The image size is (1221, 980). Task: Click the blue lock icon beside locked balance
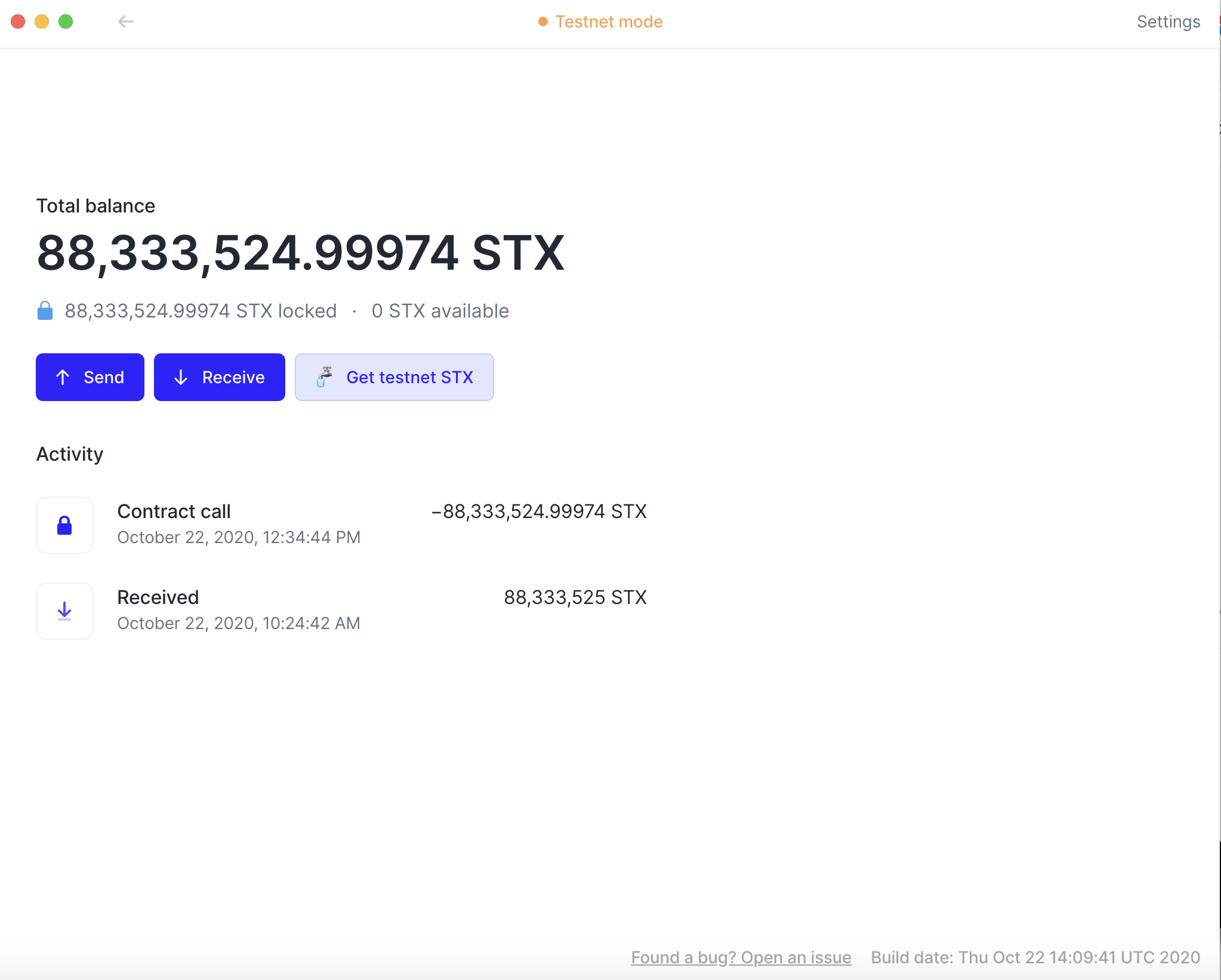click(45, 311)
